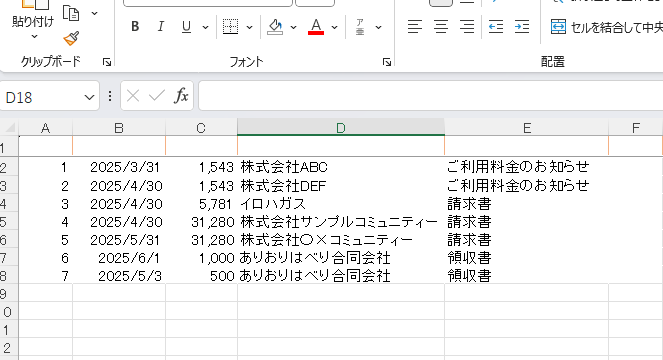Viewport: 663px width, 360px height.
Task: Toggle Underline formatting
Action: click(x=186, y=27)
